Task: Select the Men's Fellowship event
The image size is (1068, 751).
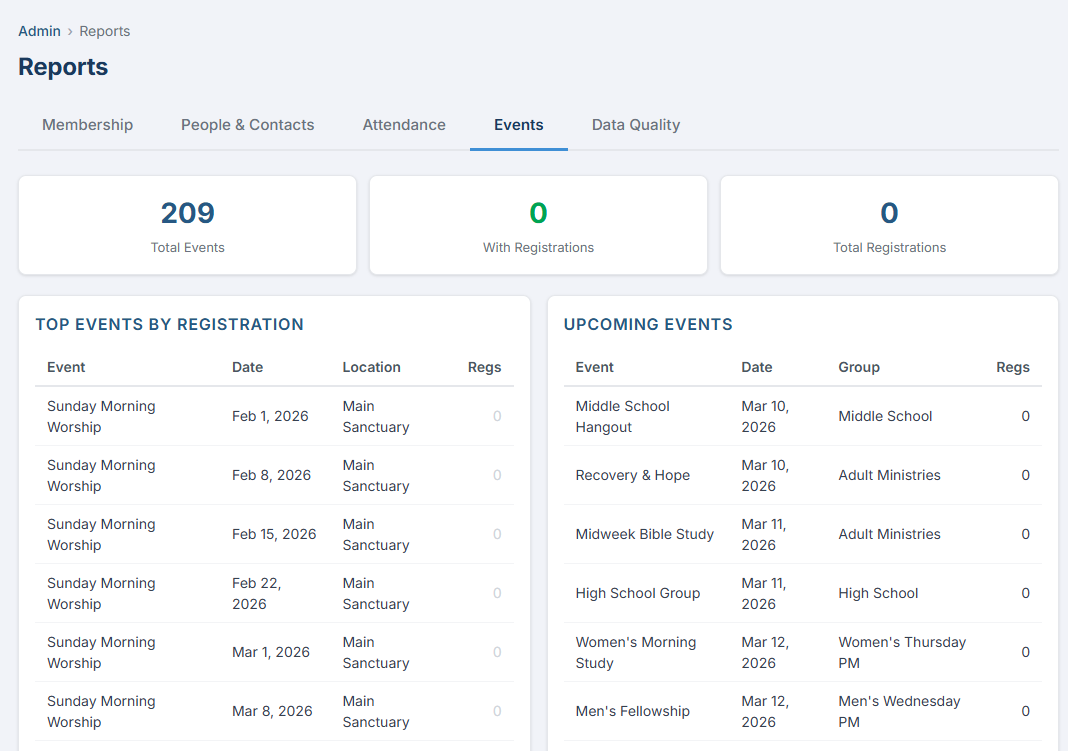Action: click(632, 711)
